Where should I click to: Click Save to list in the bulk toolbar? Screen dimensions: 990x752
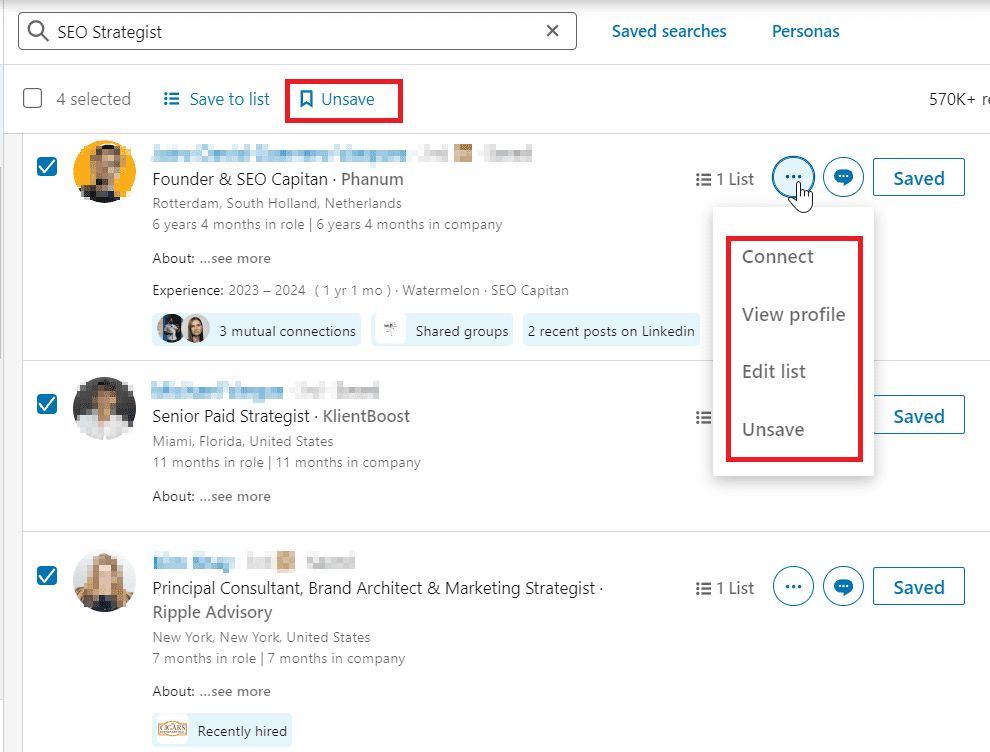click(x=217, y=99)
